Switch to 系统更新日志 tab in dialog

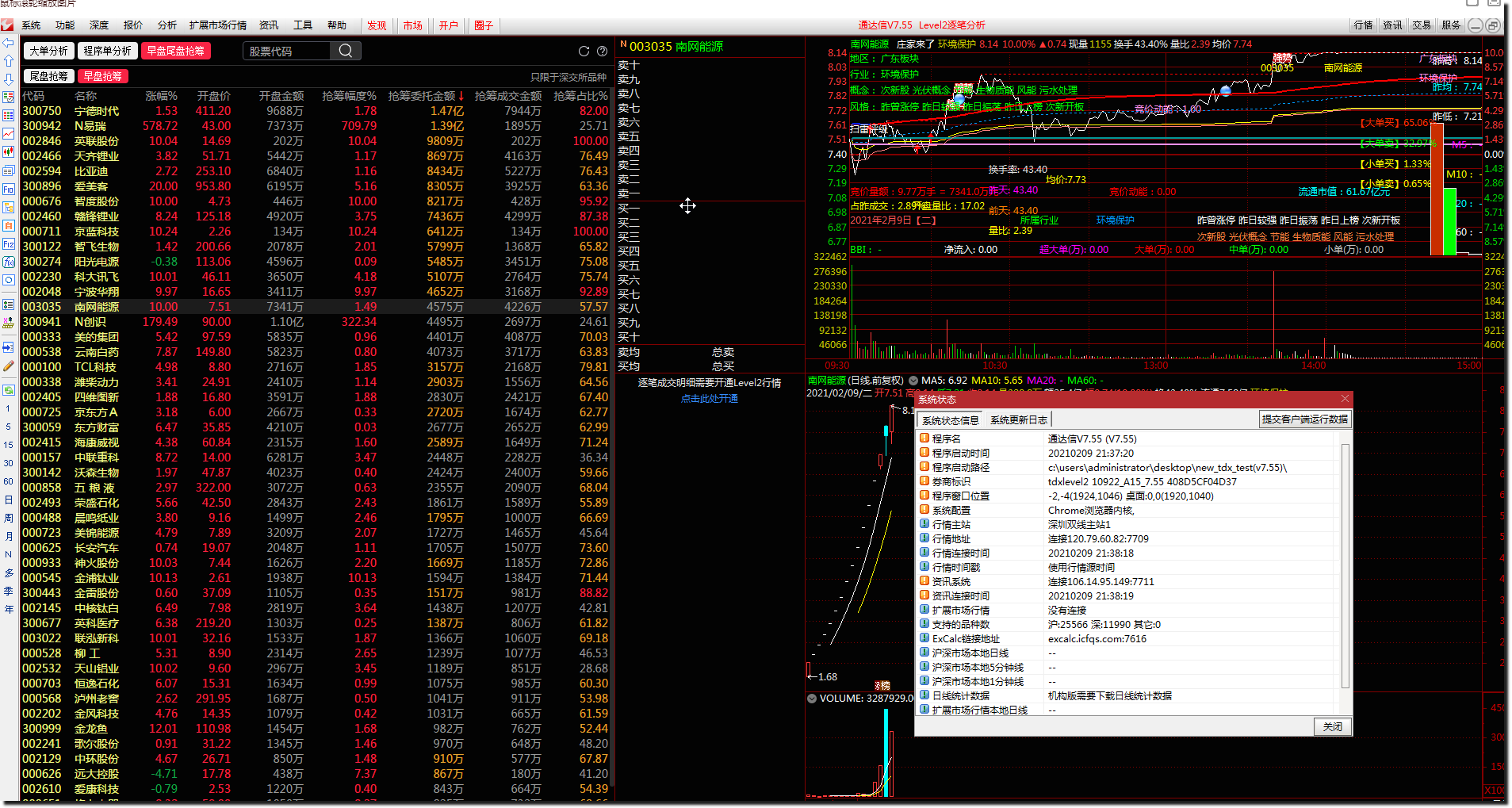[x=1019, y=420]
